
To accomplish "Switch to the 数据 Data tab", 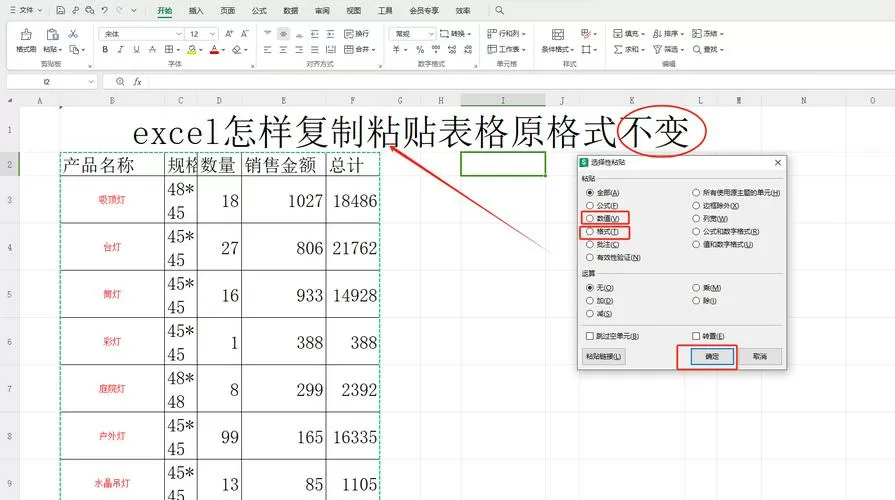I will click(x=291, y=11).
